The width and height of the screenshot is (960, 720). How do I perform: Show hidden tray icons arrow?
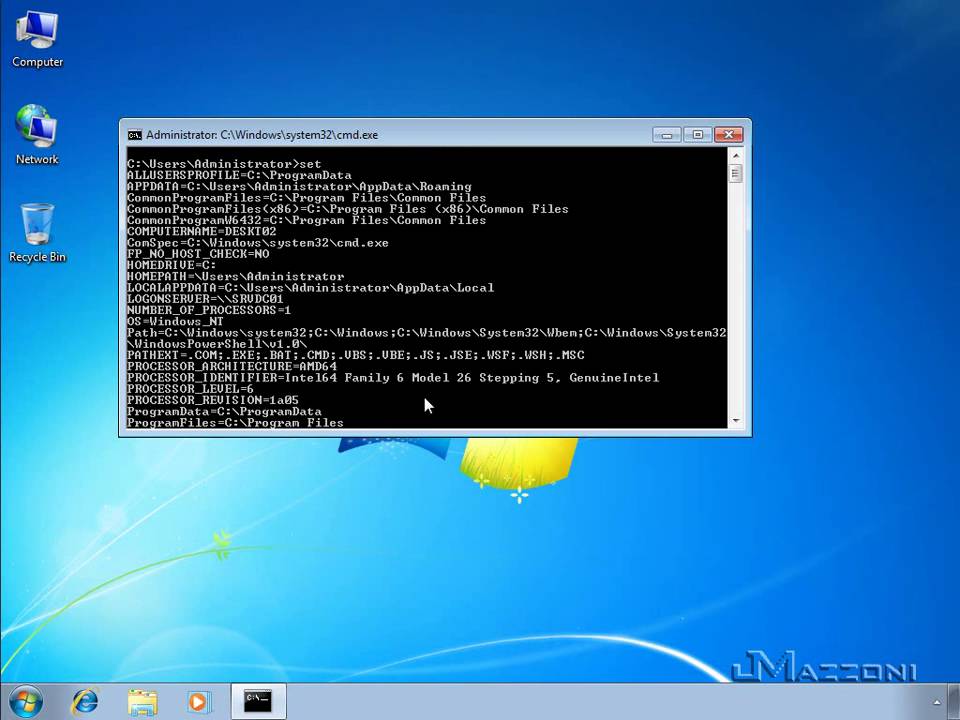(x=937, y=702)
